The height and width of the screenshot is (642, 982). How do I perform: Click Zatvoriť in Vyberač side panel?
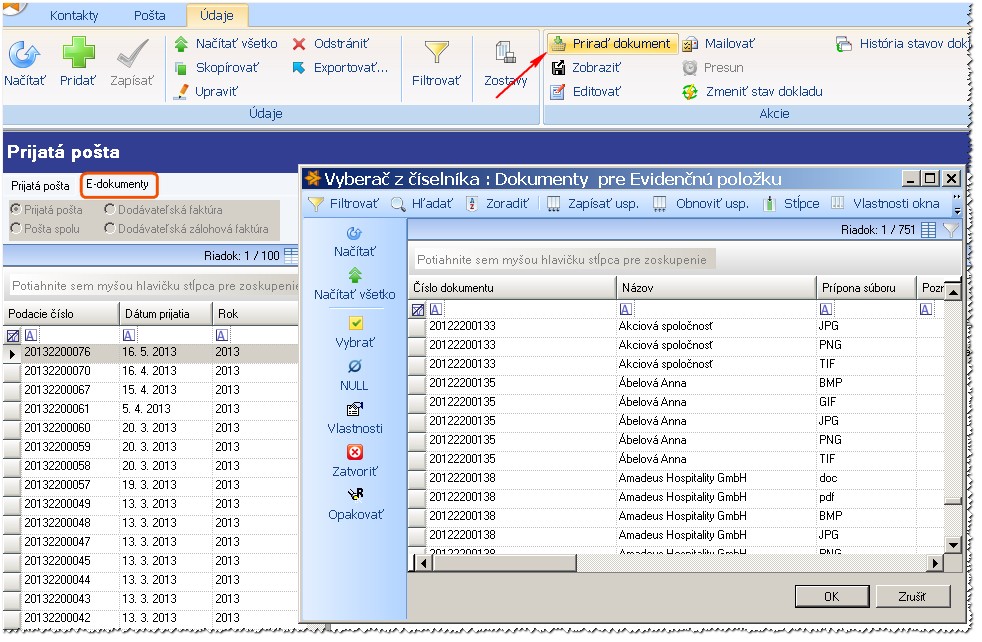(354, 462)
